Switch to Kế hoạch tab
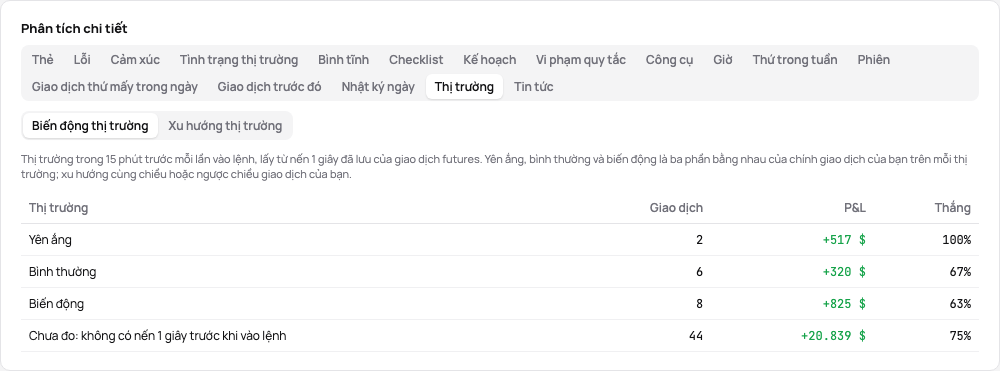Viewport: 1000px width, 371px height. 490,60
